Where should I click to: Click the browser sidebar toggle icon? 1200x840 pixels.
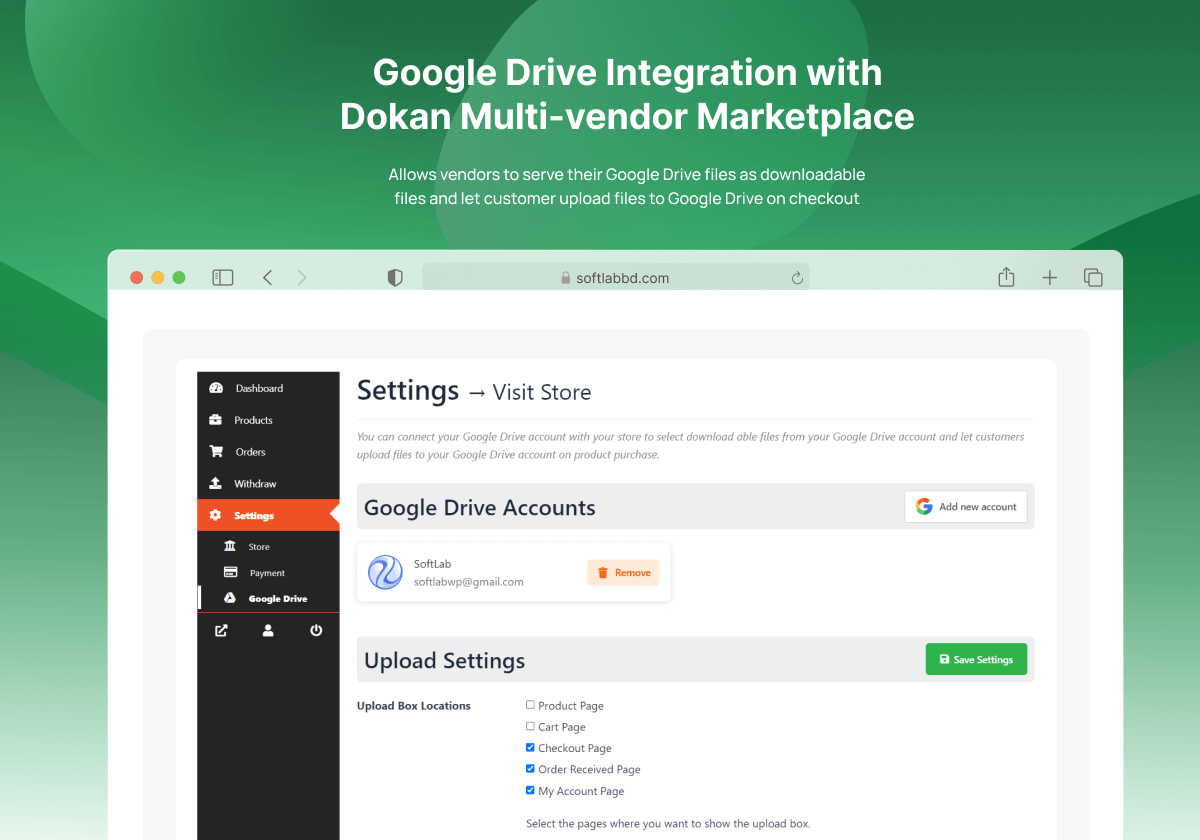point(222,277)
